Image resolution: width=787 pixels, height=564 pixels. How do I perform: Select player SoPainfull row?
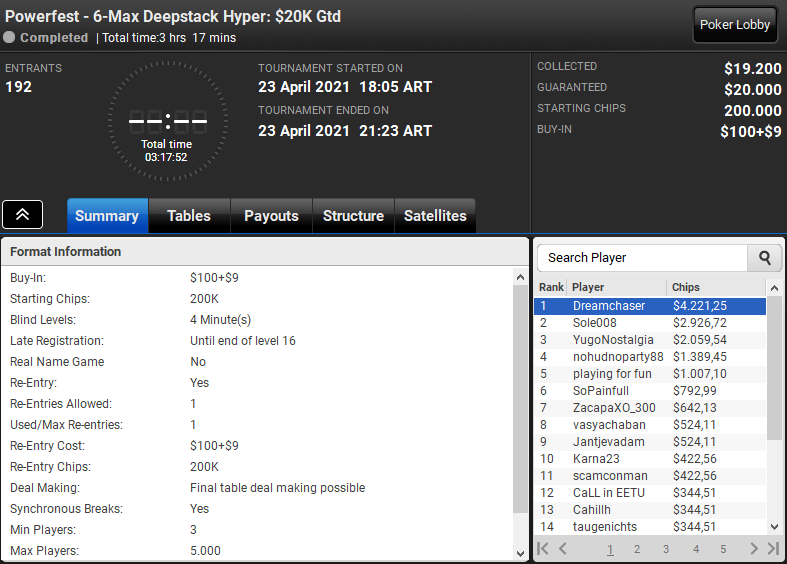[x=650, y=391]
